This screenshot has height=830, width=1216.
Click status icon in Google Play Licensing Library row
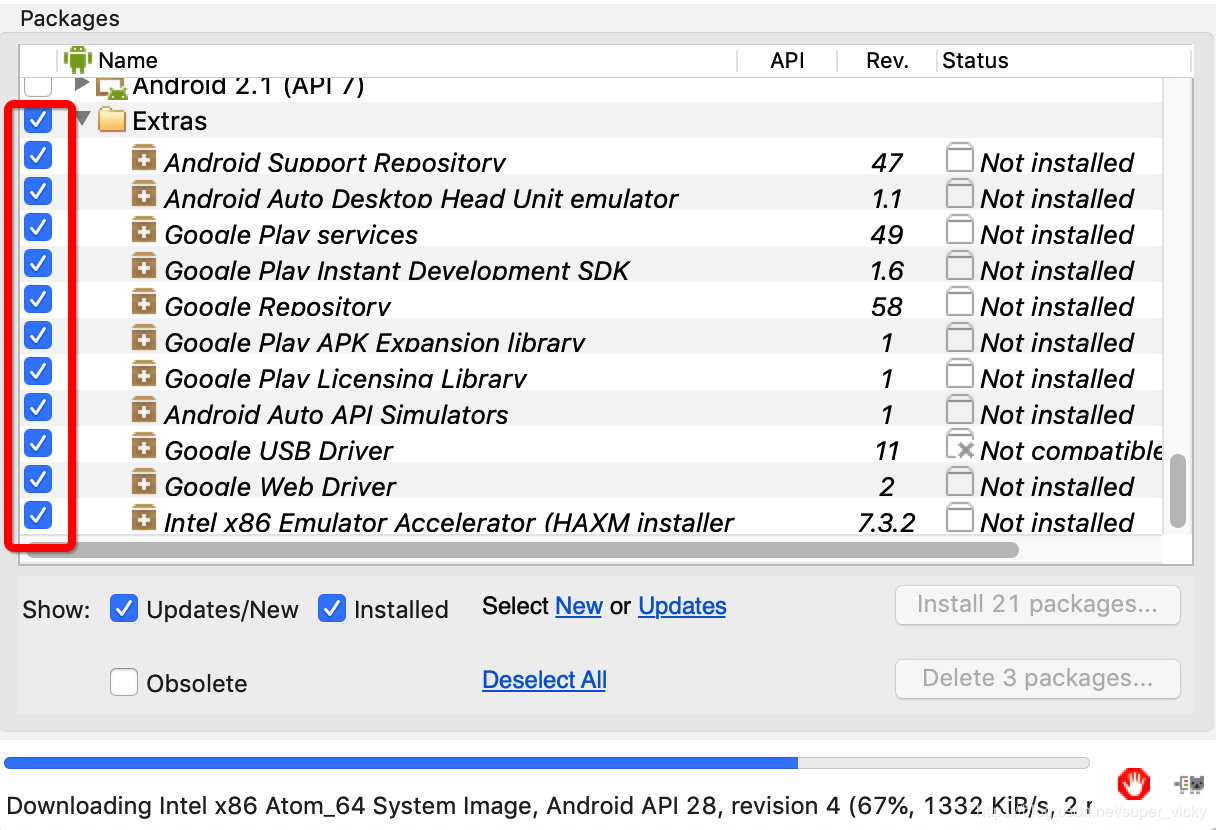click(x=960, y=375)
